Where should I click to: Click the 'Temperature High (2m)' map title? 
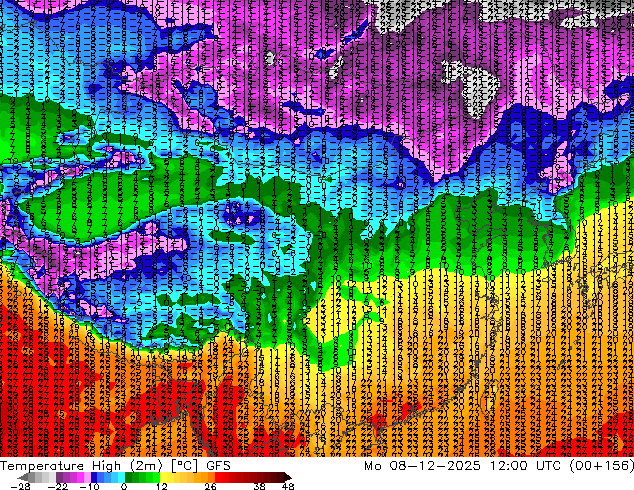coord(81,466)
